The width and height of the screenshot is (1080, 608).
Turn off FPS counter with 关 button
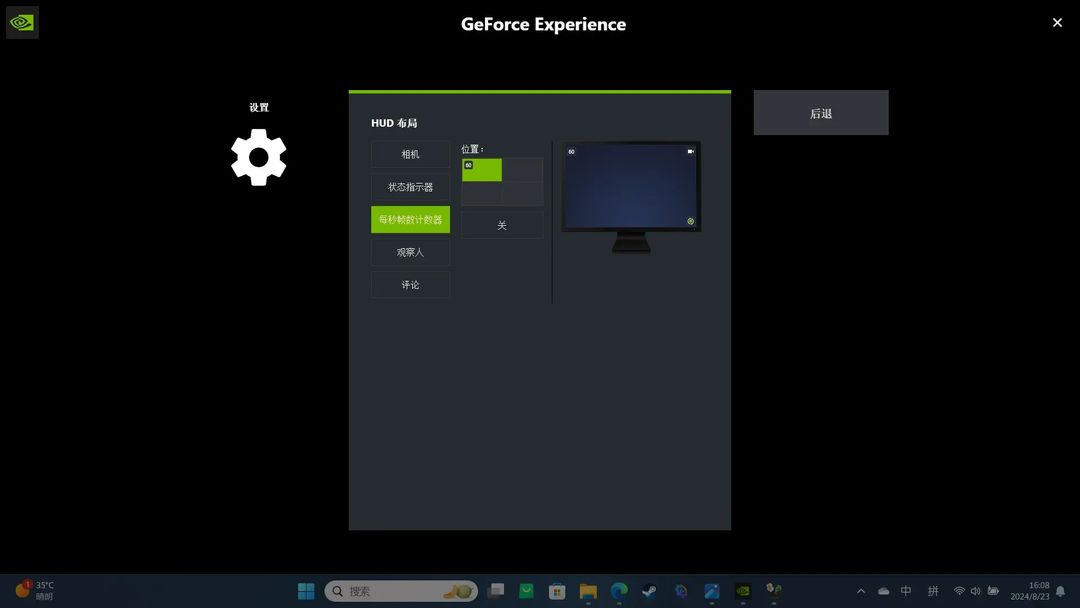502,225
